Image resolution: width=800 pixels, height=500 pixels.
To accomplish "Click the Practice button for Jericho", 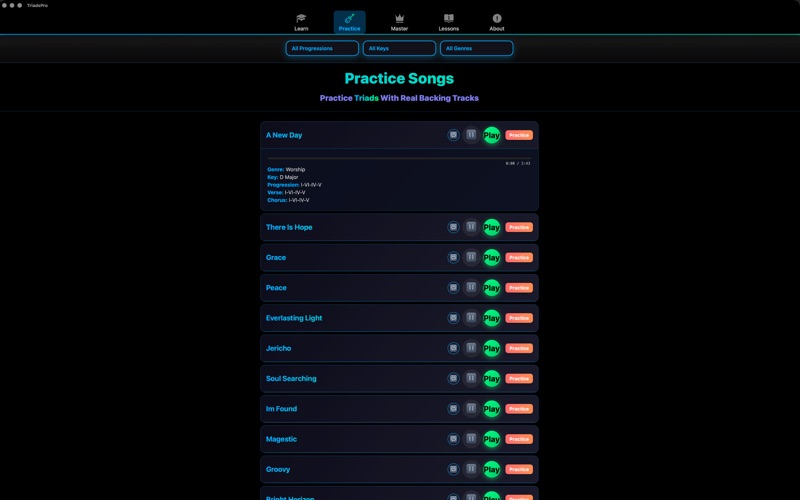I will pos(519,348).
